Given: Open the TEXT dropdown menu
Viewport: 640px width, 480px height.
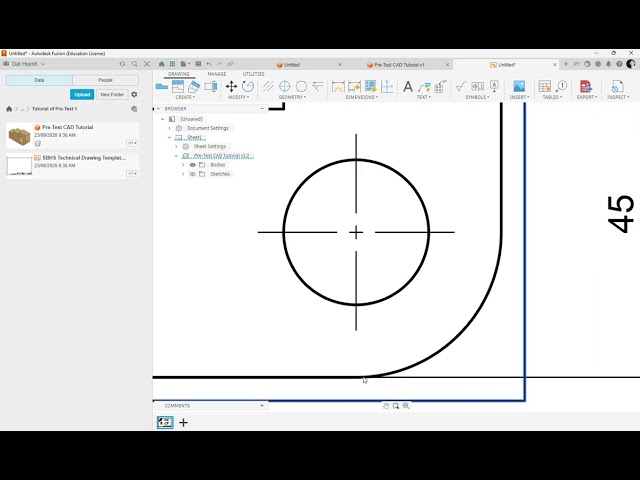Looking at the screenshot, I should [x=424, y=97].
